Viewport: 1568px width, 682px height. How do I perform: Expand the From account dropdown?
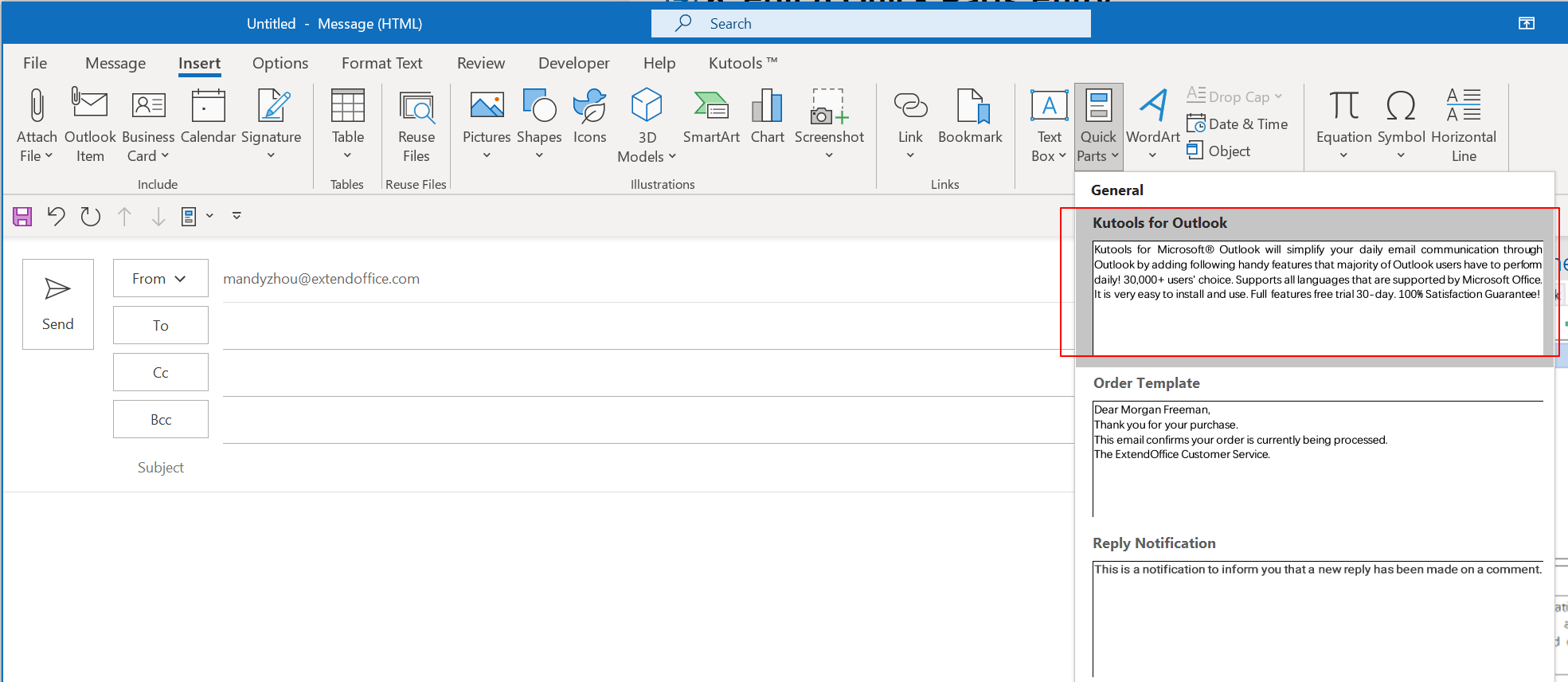click(x=160, y=278)
